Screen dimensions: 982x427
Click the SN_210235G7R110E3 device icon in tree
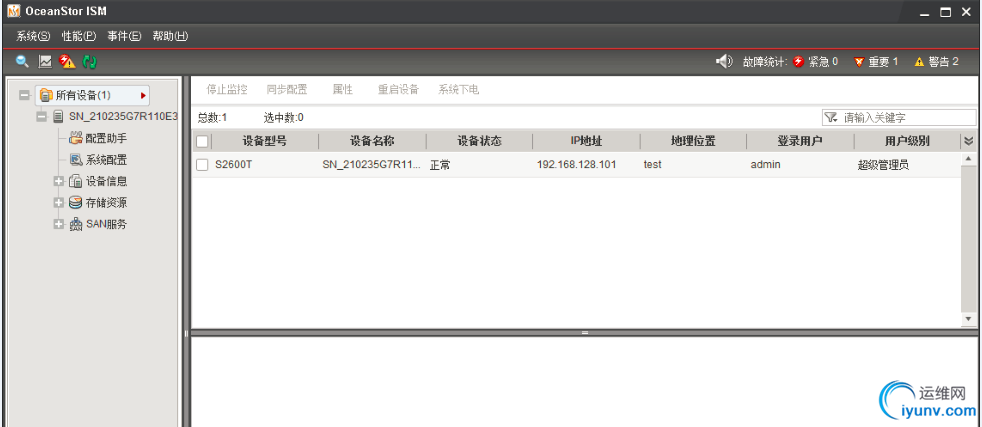tap(58, 116)
